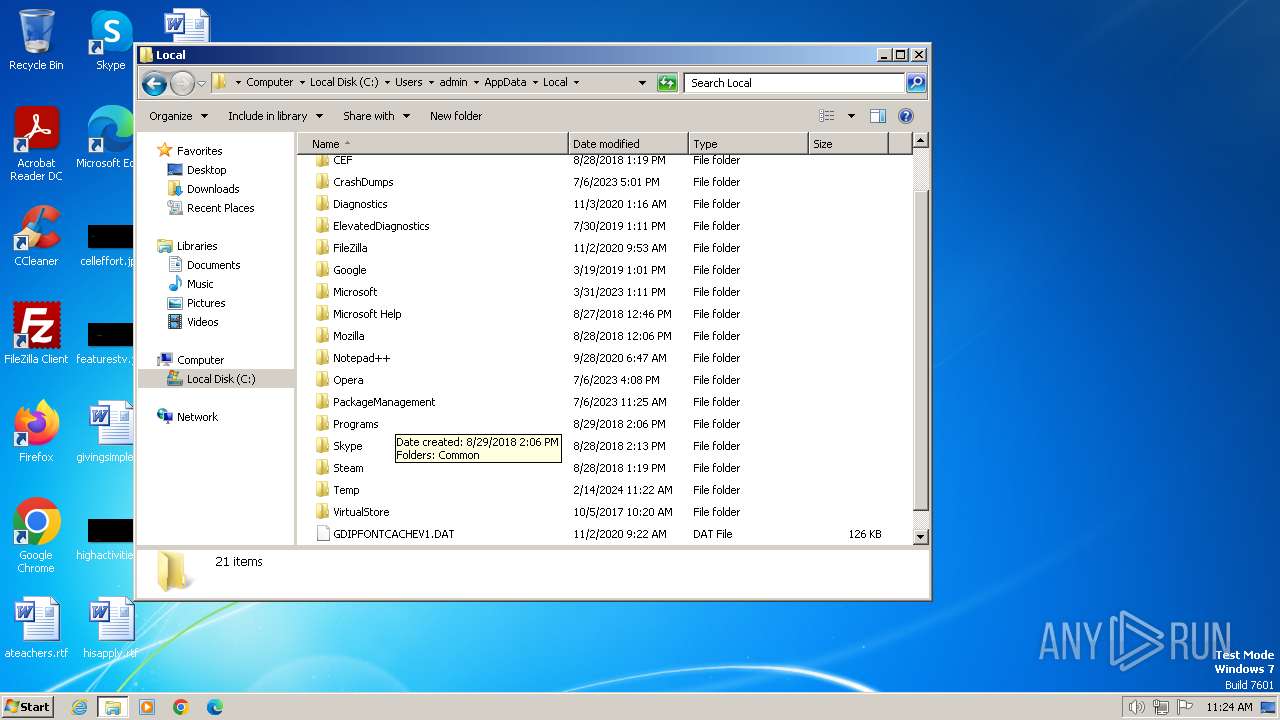
Task: Select CCleaner desktop shortcut
Action: point(36,236)
